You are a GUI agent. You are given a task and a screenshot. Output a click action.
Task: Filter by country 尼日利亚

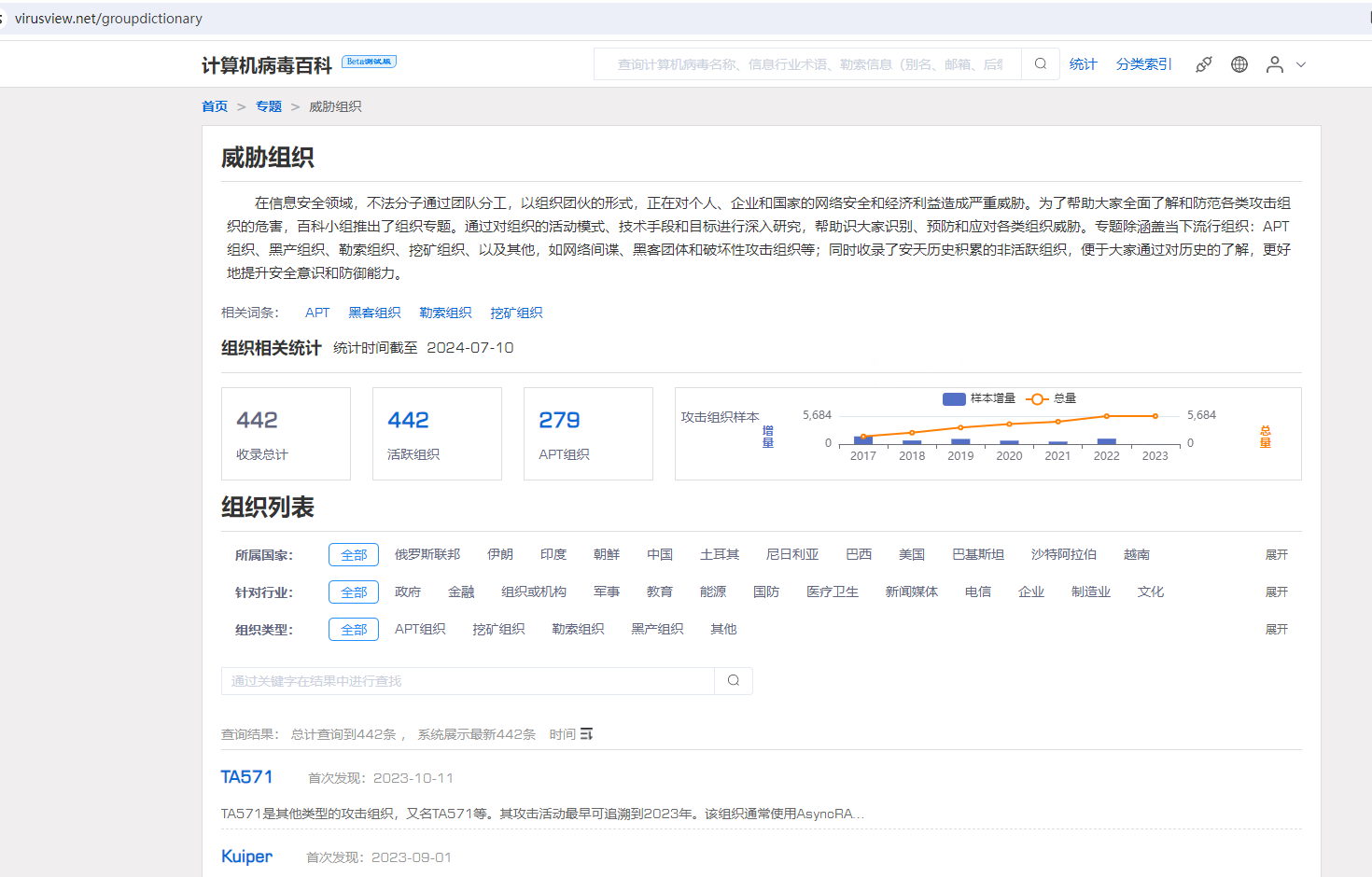[792, 554]
